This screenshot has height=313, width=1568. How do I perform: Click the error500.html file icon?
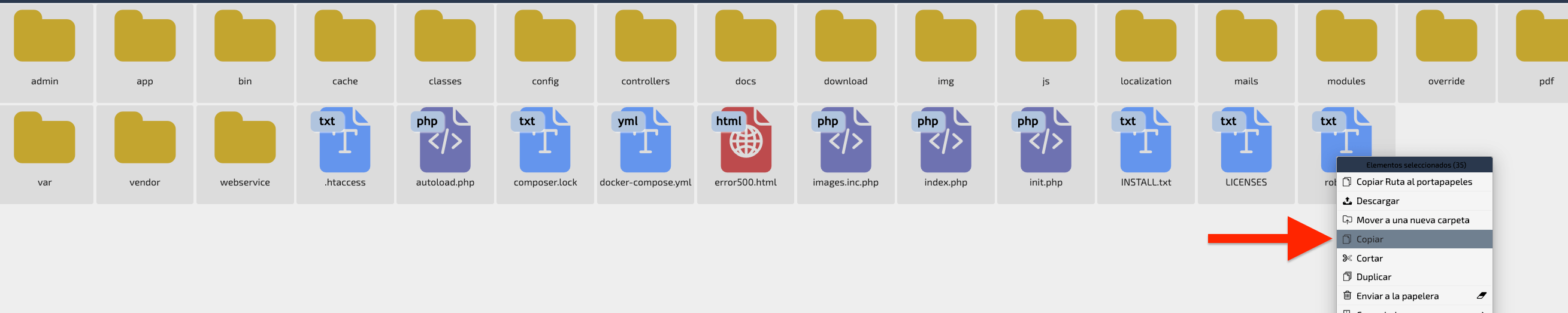(x=745, y=140)
